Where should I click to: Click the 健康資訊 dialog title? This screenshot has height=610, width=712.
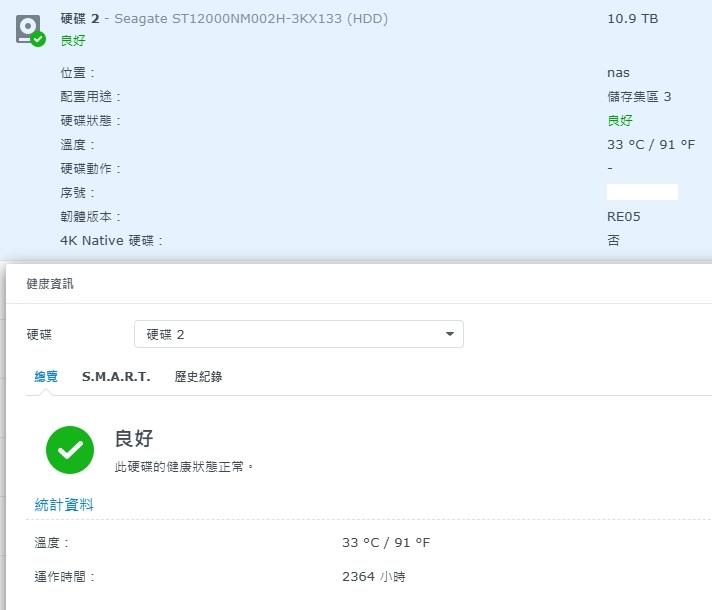(50, 284)
